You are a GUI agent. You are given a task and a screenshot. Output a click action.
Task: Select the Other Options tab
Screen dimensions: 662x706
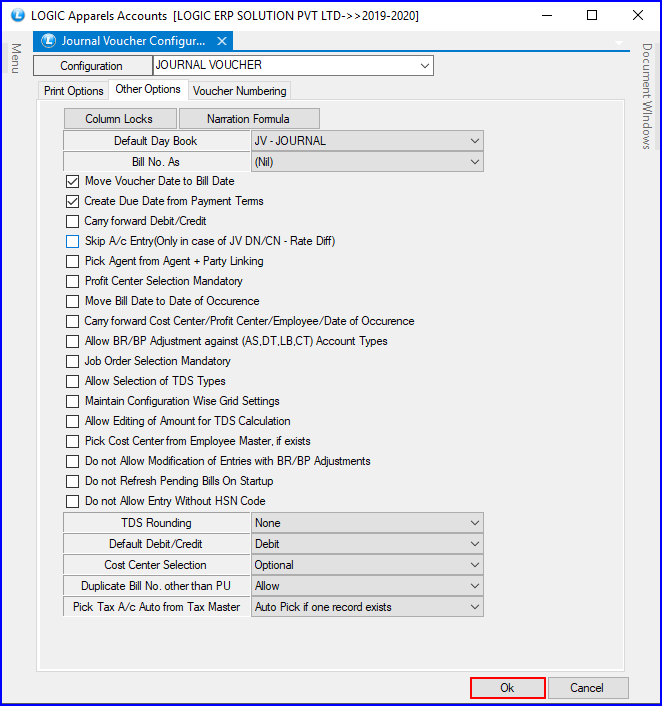point(148,89)
